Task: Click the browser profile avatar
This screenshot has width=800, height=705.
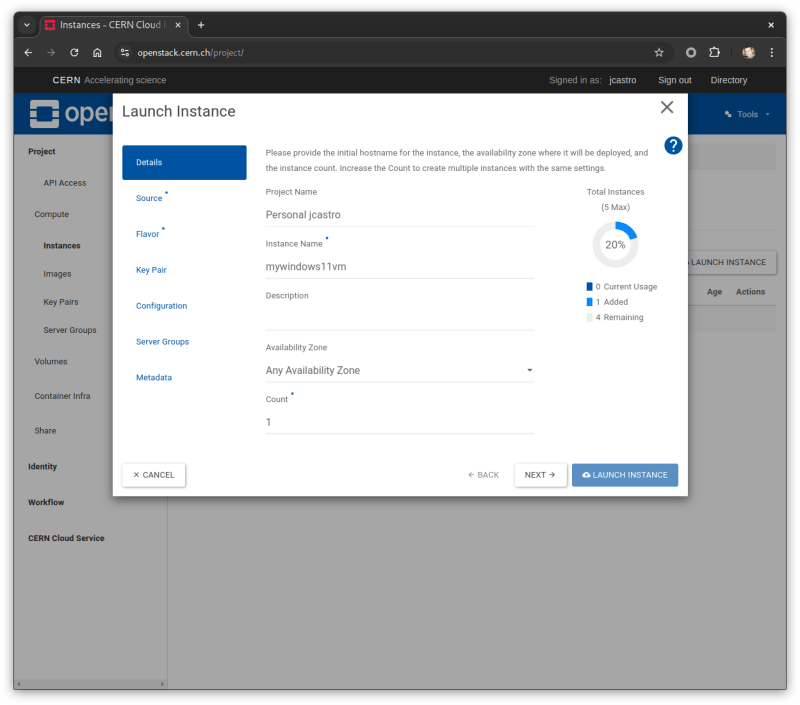Action: pyautogui.click(x=748, y=52)
